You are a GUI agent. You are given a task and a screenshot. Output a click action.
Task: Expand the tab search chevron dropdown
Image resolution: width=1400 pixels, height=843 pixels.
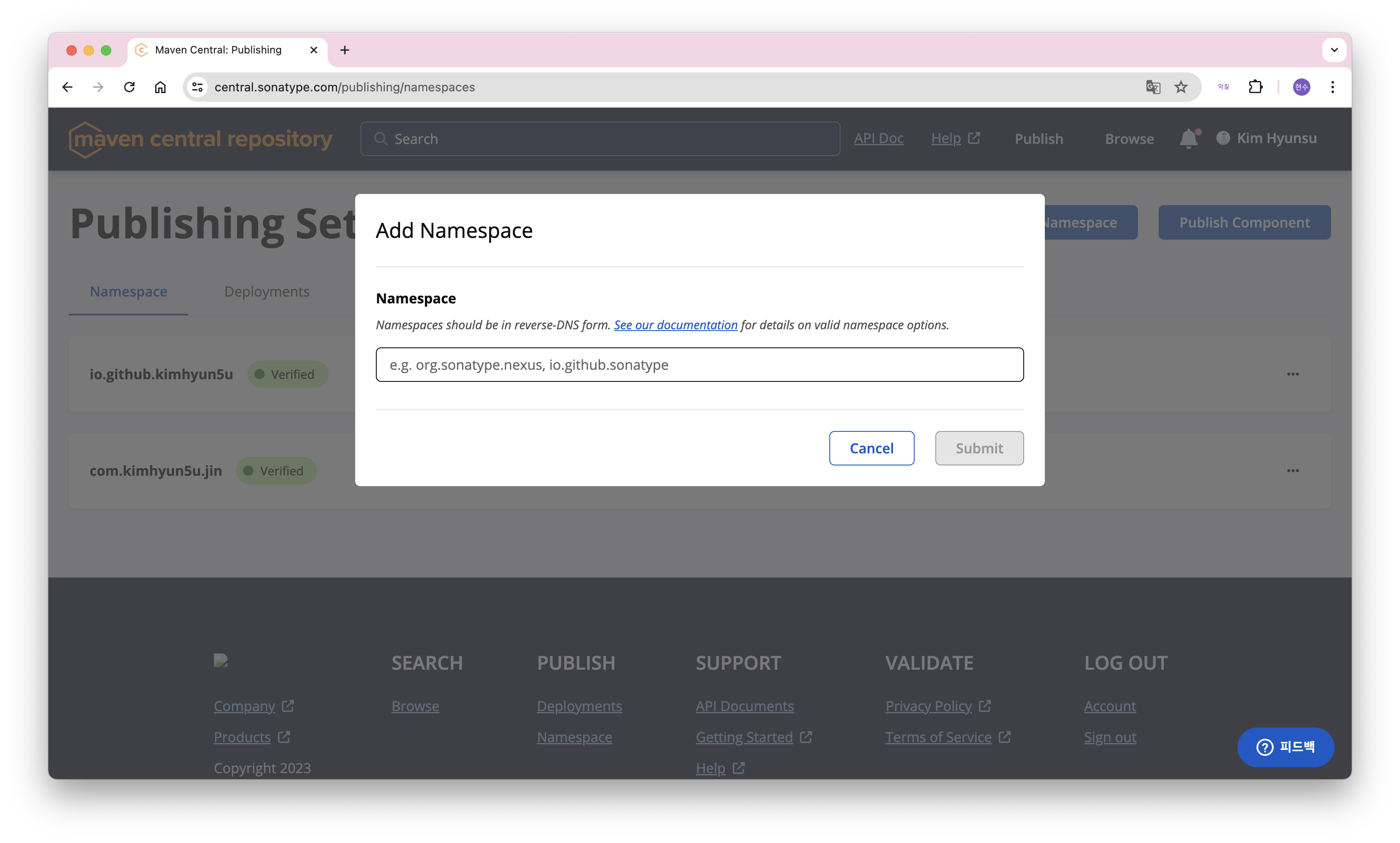1334,50
